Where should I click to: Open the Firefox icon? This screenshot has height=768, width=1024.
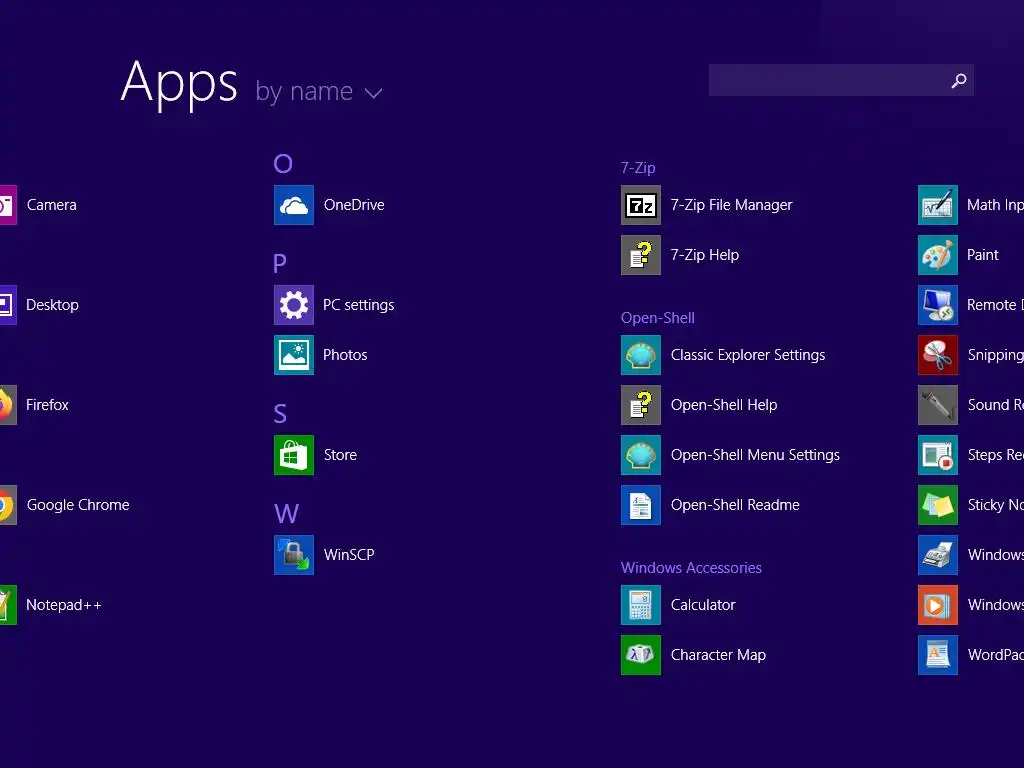tap(8, 405)
